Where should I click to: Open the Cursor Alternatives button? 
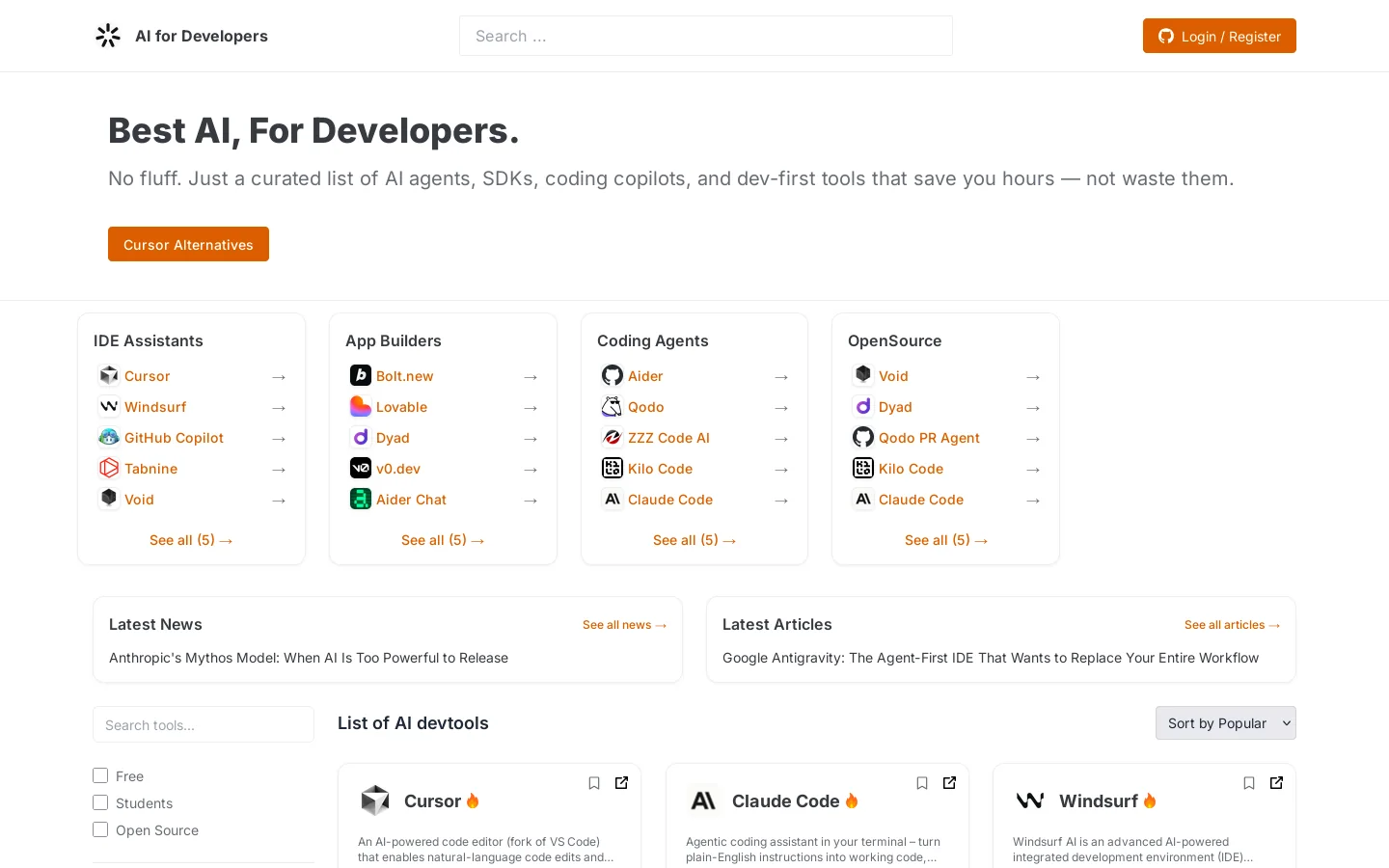(x=188, y=244)
